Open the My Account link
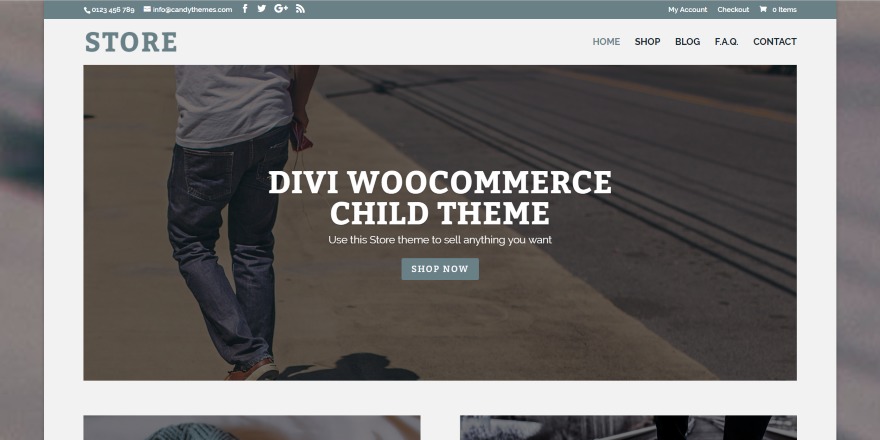This screenshot has height=440, width=880. click(688, 10)
